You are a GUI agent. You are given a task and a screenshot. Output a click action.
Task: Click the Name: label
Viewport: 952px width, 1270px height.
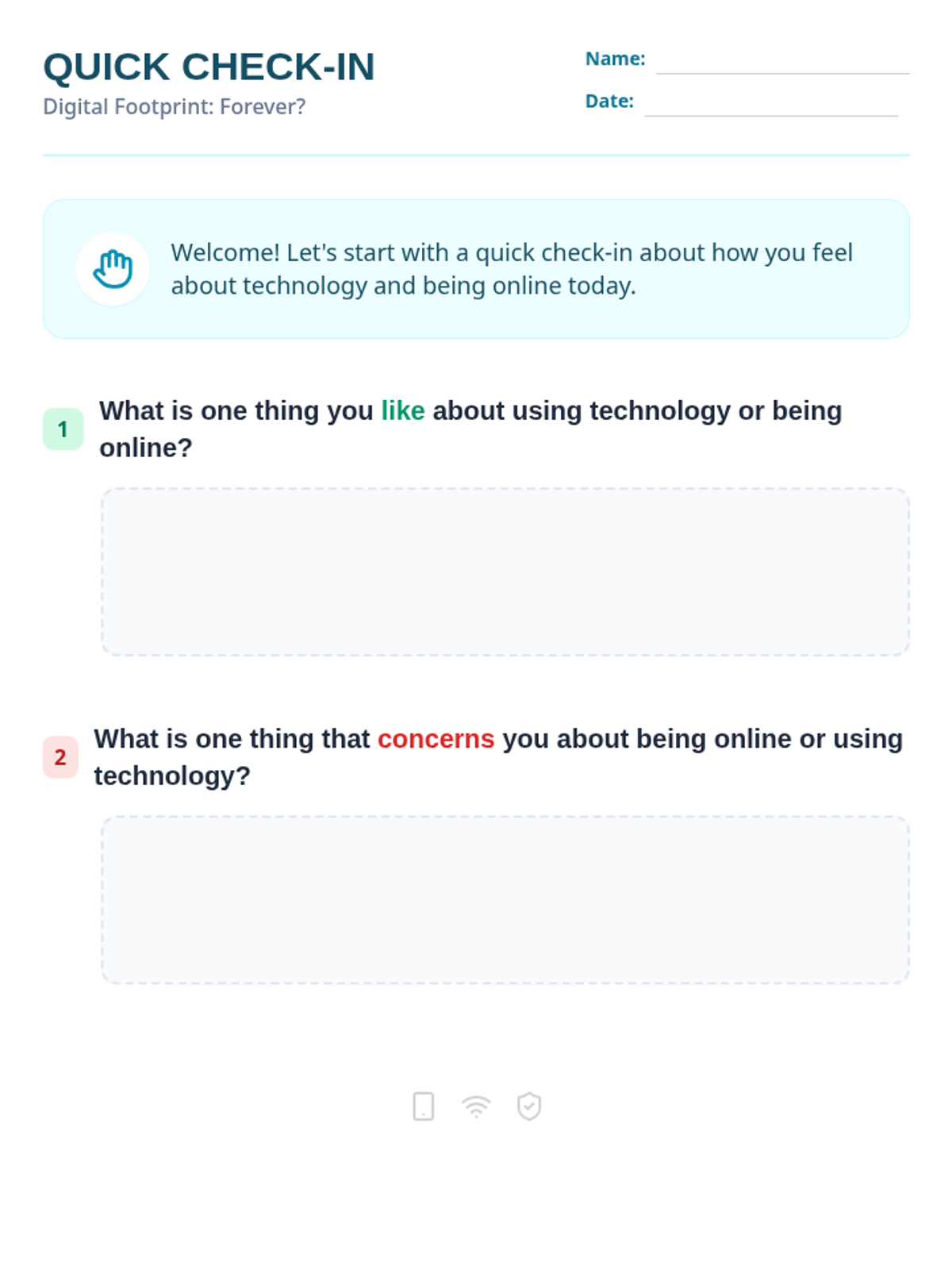tap(615, 59)
